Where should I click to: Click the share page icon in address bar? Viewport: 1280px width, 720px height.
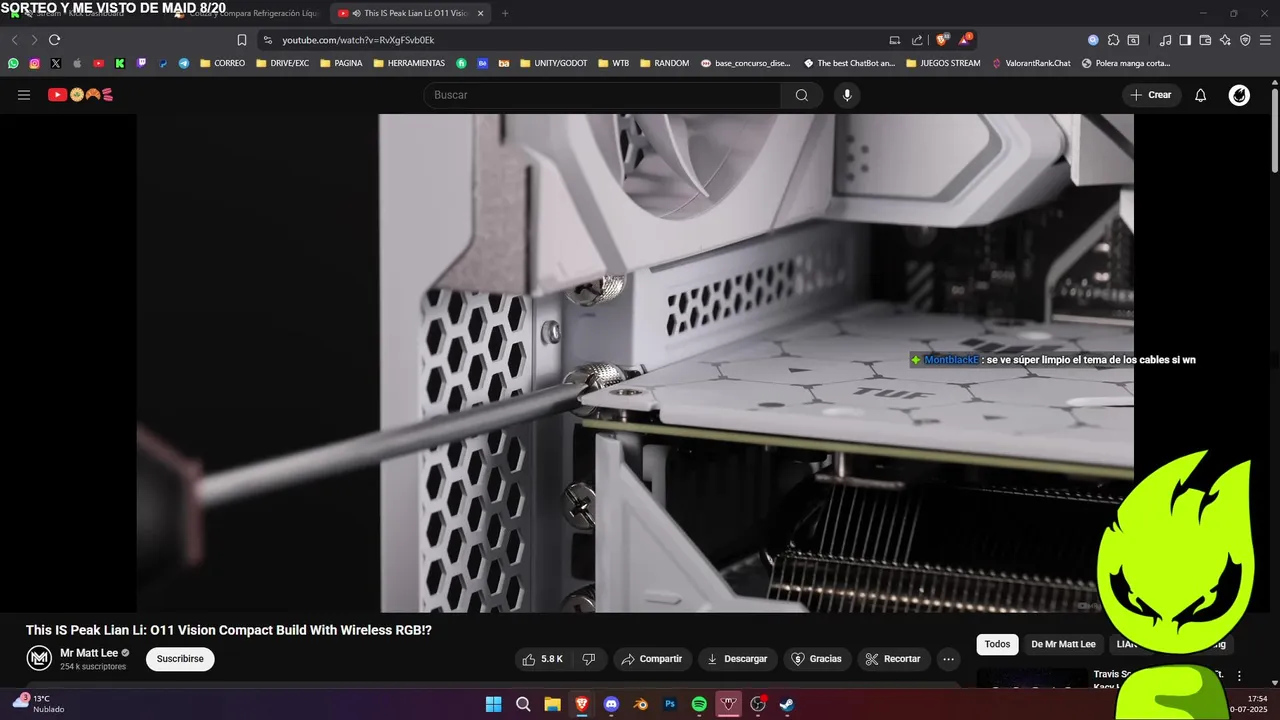(917, 40)
